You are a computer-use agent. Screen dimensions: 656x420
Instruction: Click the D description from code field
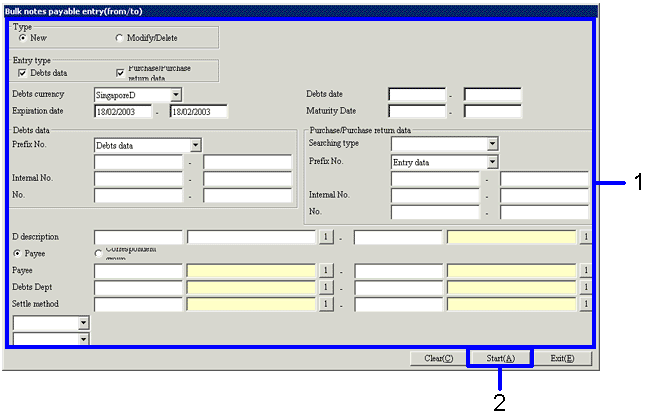(x=138, y=237)
